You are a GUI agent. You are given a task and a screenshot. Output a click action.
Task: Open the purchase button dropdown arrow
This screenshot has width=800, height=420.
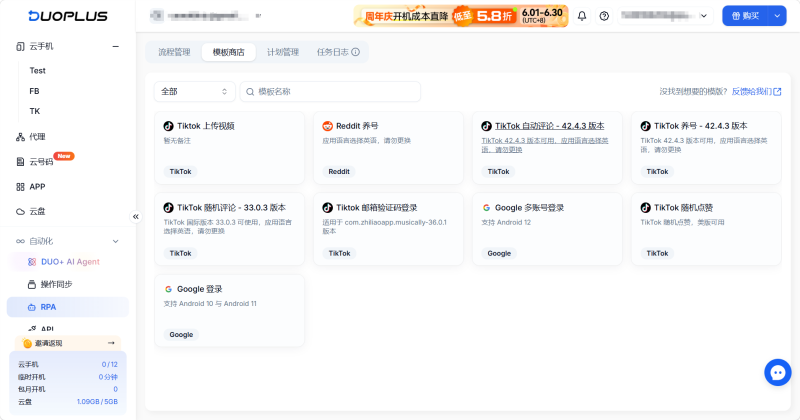[777, 16]
